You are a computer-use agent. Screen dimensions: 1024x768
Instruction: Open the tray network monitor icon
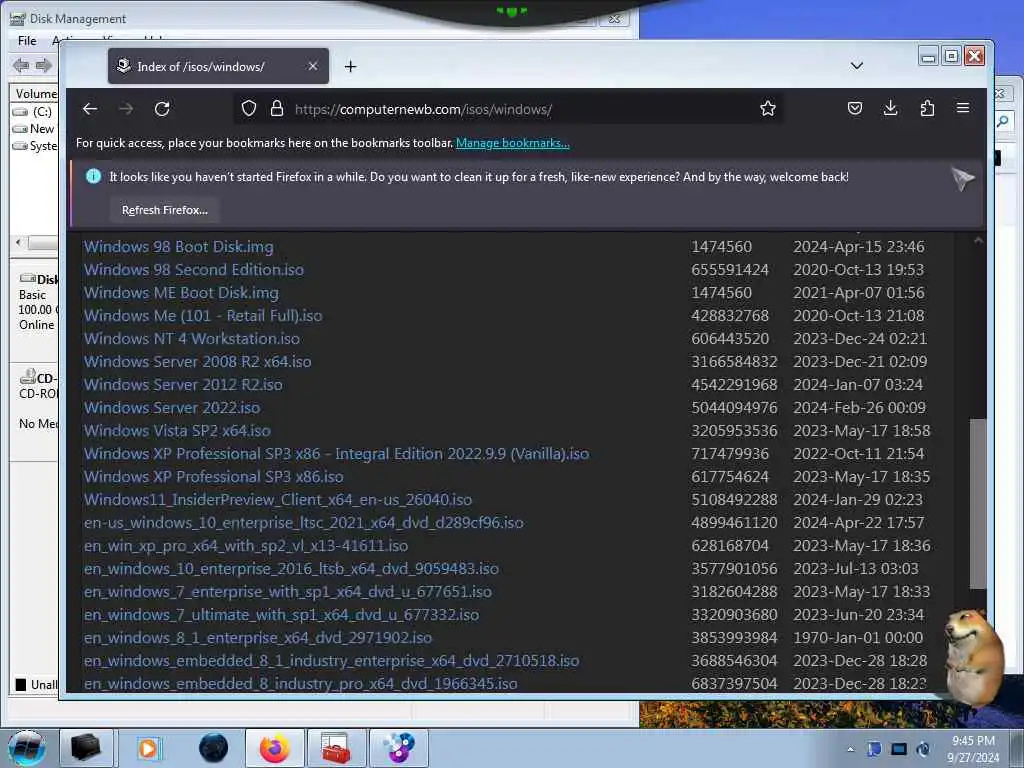pyautogui.click(x=899, y=750)
